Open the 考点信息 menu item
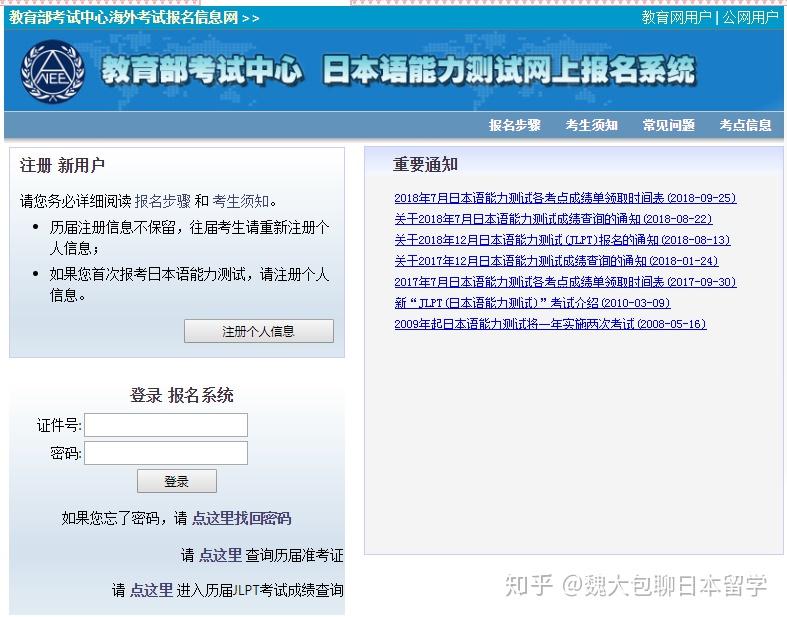The image size is (787, 617). pyautogui.click(x=745, y=125)
